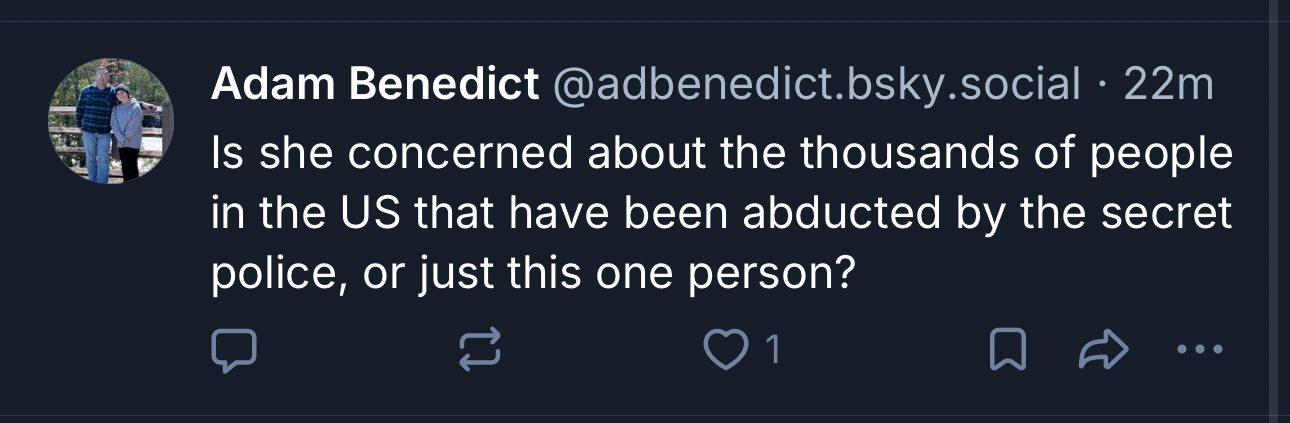This screenshot has width=1290, height=423.
Task: Click the like count number 1
Action: [772, 350]
